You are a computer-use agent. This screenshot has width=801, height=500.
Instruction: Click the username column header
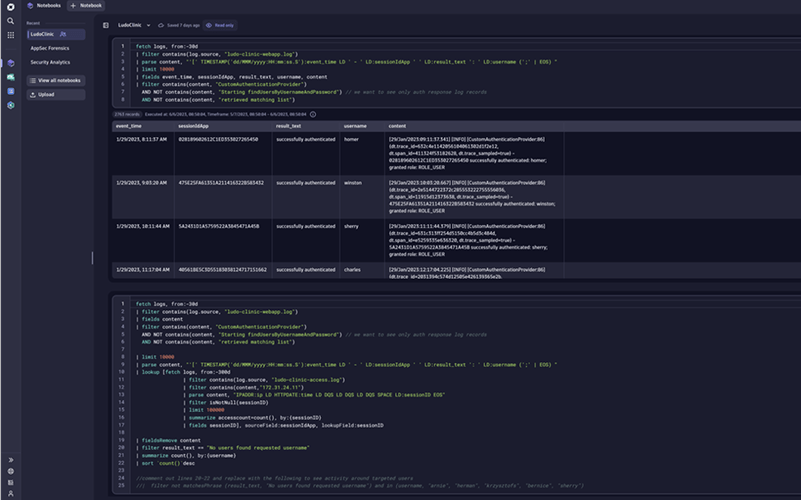point(355,126)
